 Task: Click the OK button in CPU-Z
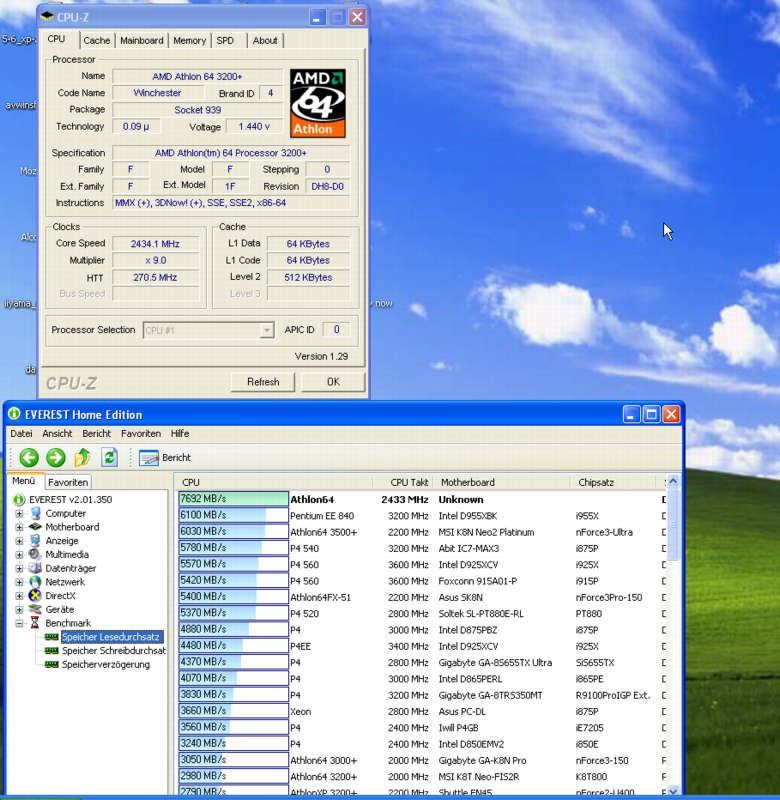333,382
